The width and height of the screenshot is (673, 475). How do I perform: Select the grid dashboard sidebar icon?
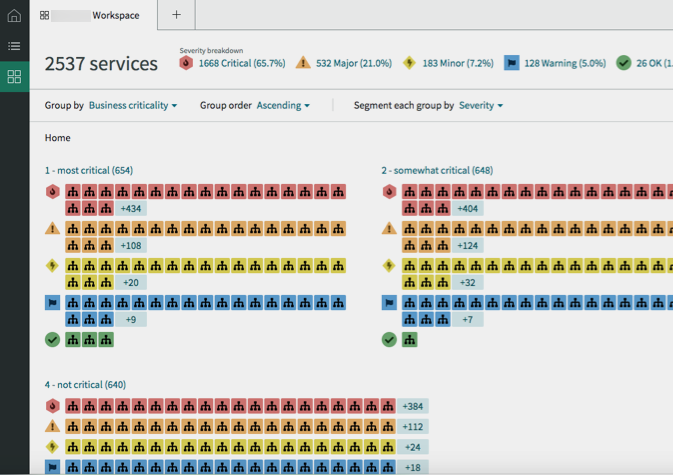(x=14, y=77)
